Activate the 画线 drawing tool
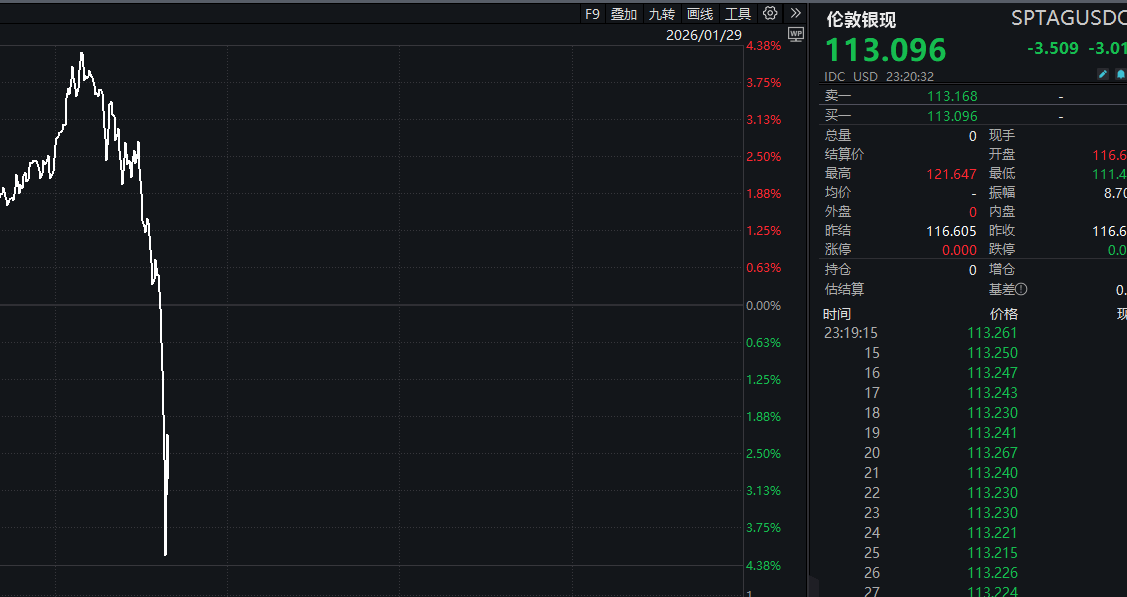This screenshot has height=597, width=1127. pyautogui.click(x=700, y=14)
